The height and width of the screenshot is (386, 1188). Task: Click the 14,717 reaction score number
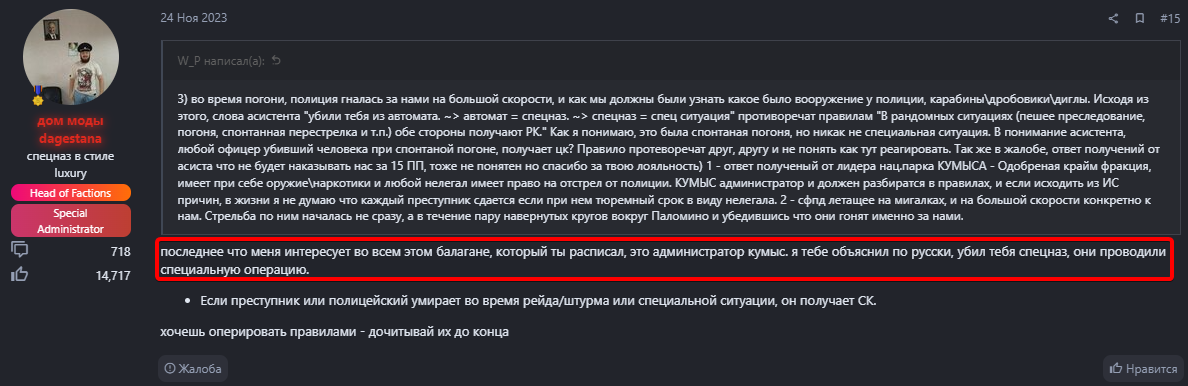click(114, 275)
